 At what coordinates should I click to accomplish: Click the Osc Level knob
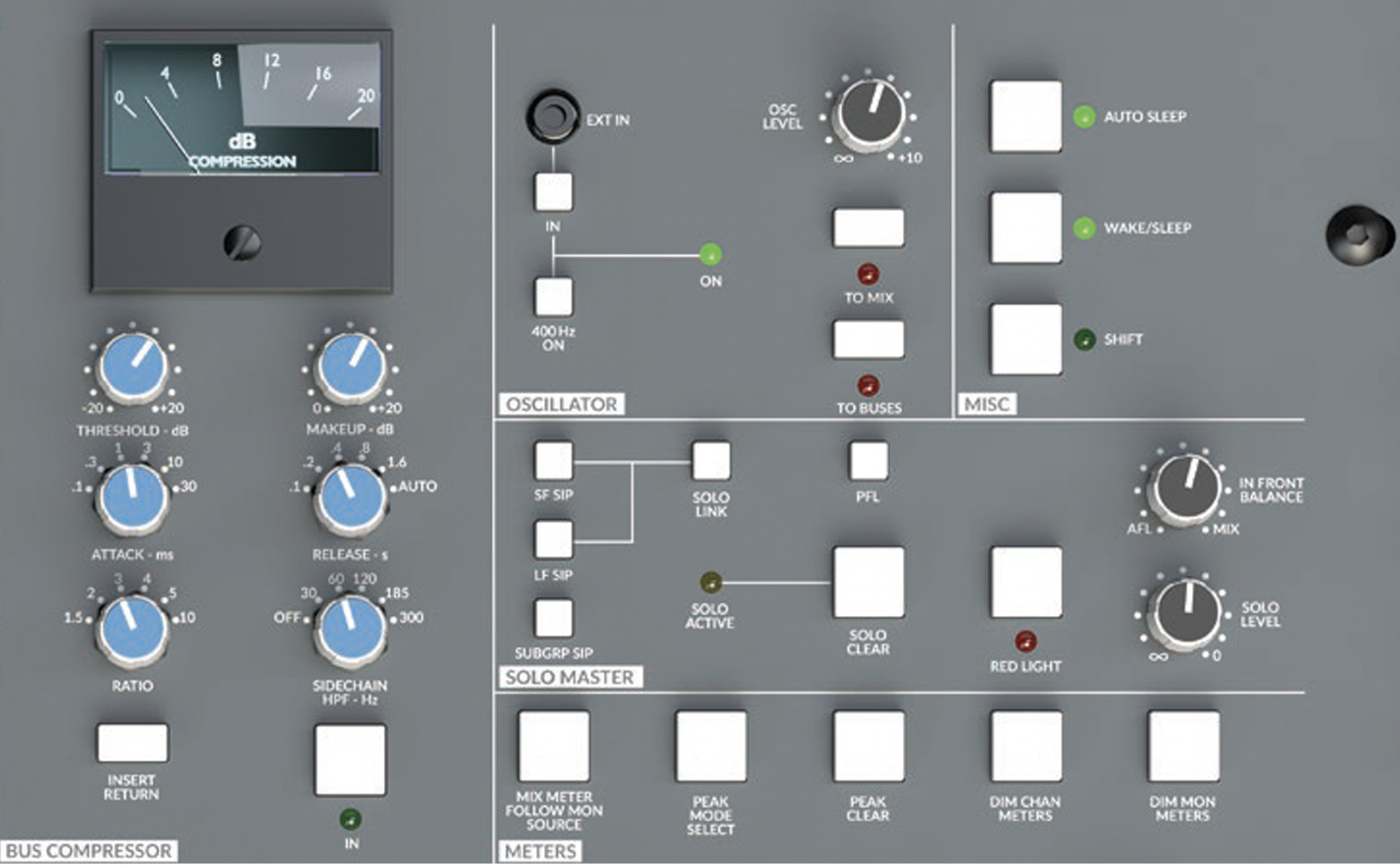click(x=870, y=113)
